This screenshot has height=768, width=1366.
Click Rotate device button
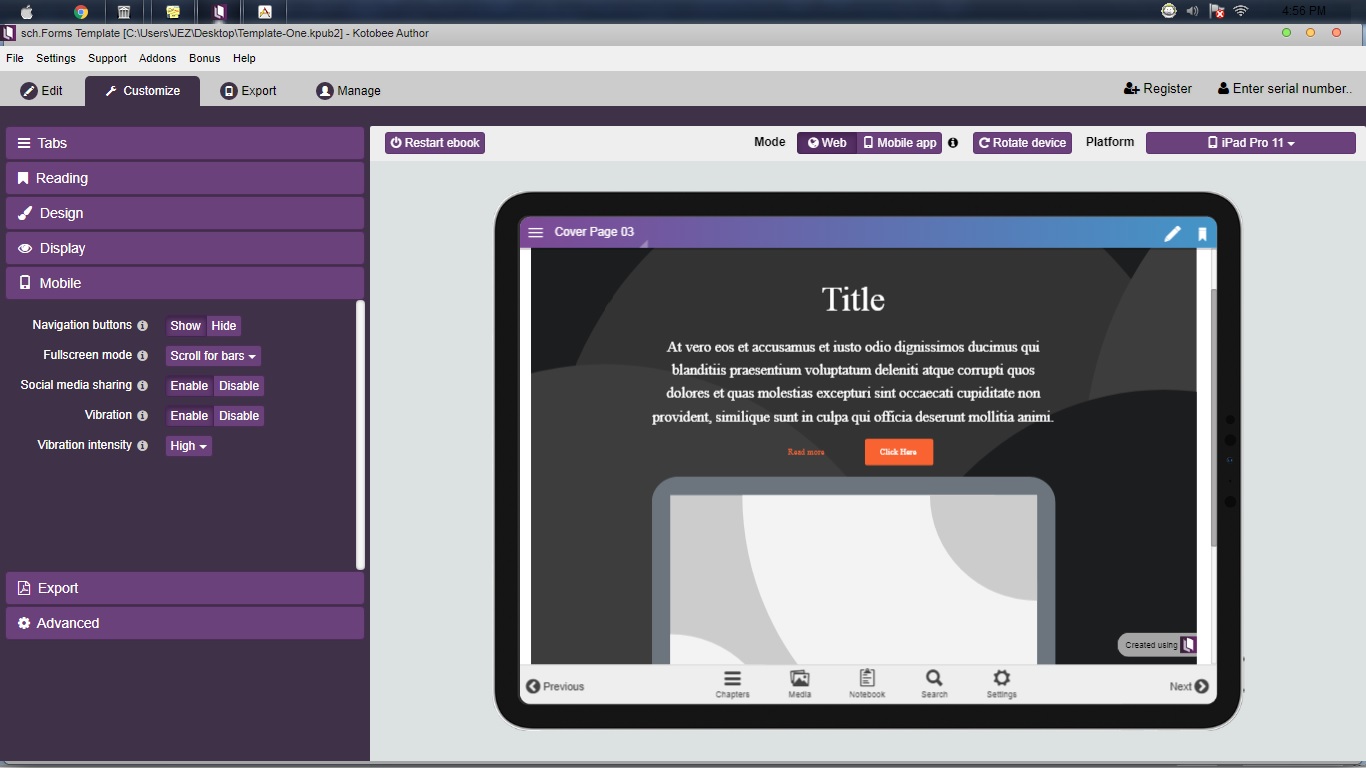tap(1022, 143)
